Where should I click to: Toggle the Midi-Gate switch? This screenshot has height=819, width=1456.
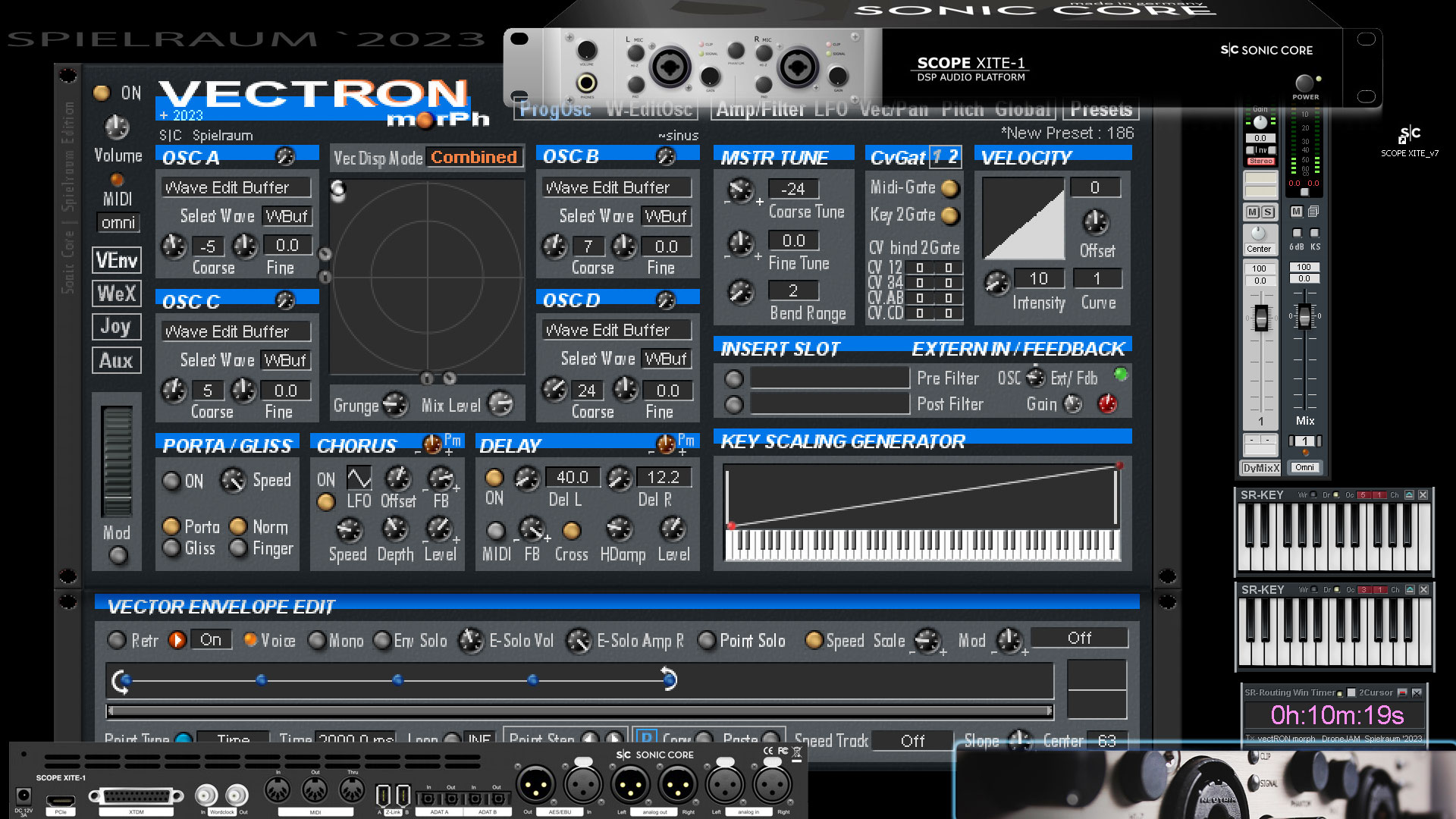pos(949,188)
